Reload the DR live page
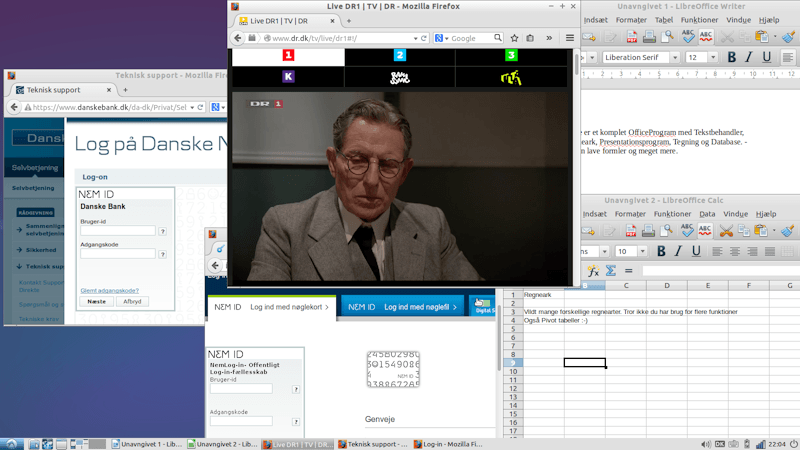Image resolution: width=800 pixels, height=450 pixels. tap(423, 38)
